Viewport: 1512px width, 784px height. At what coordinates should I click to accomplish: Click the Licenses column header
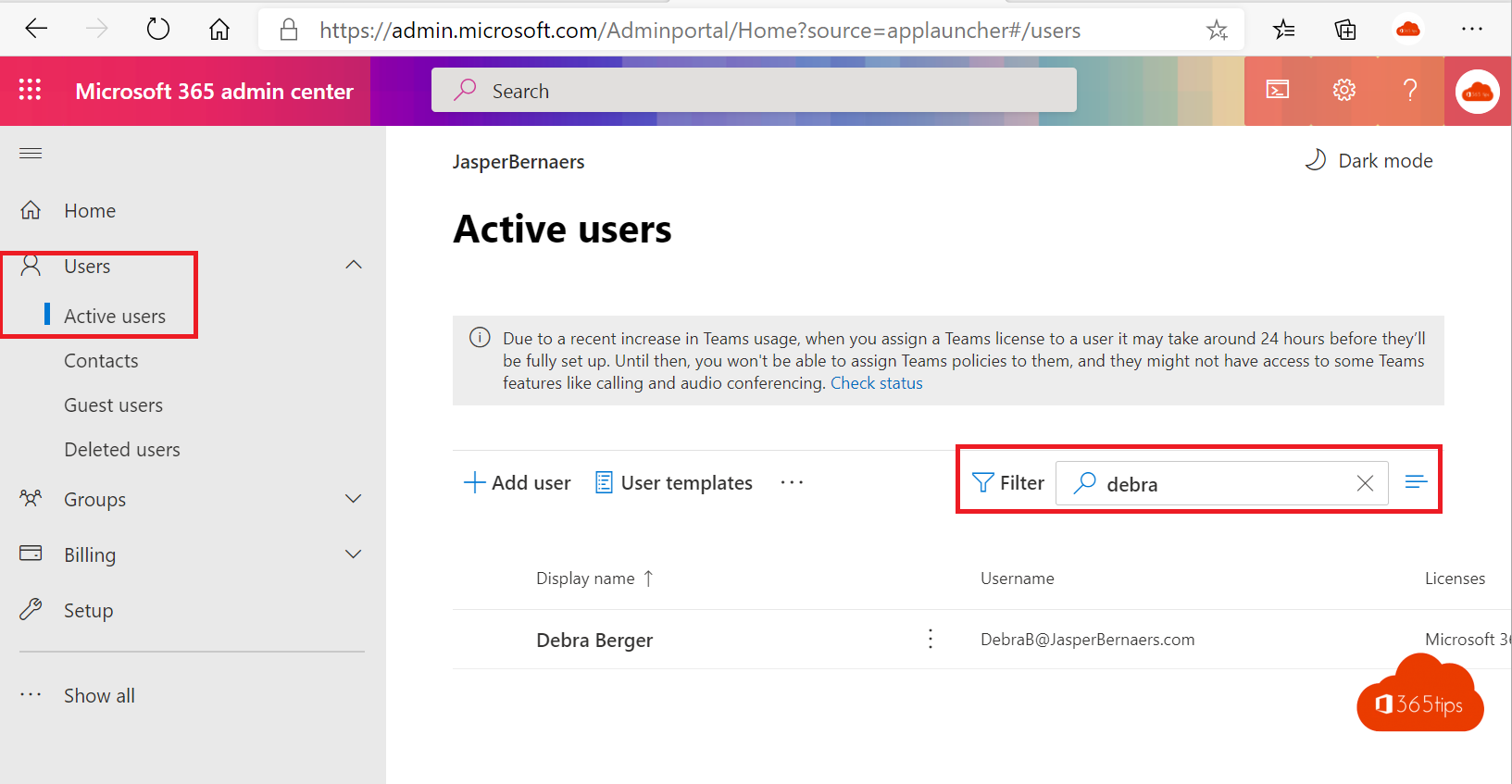[x=1455, y=579]
